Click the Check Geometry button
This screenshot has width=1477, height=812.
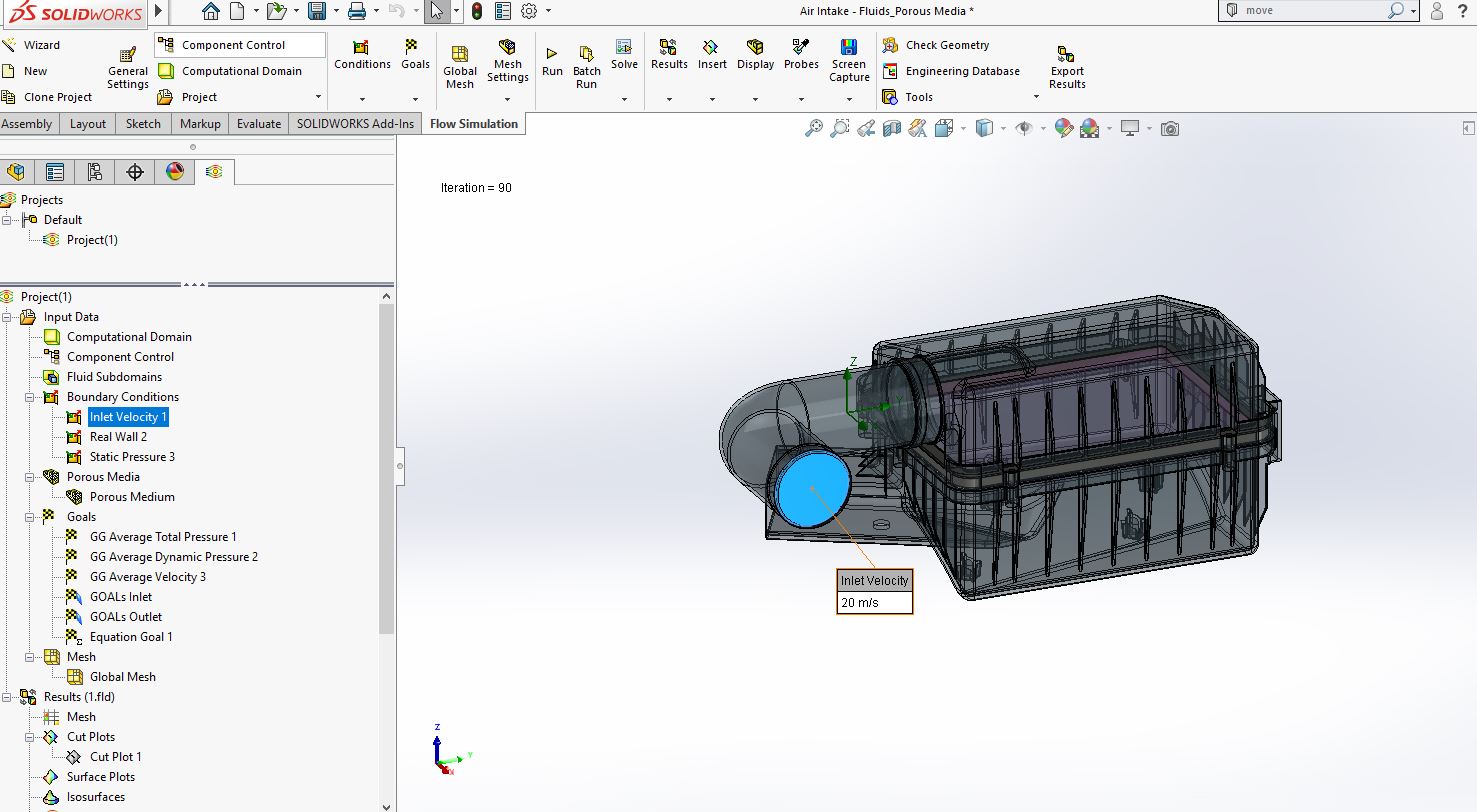pos(946,45)
